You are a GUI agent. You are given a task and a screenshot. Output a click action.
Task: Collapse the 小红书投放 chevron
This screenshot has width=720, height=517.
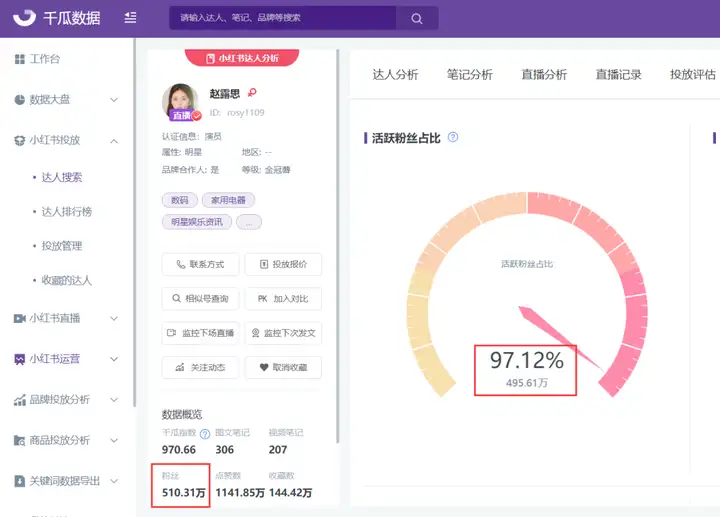[114, 140]
